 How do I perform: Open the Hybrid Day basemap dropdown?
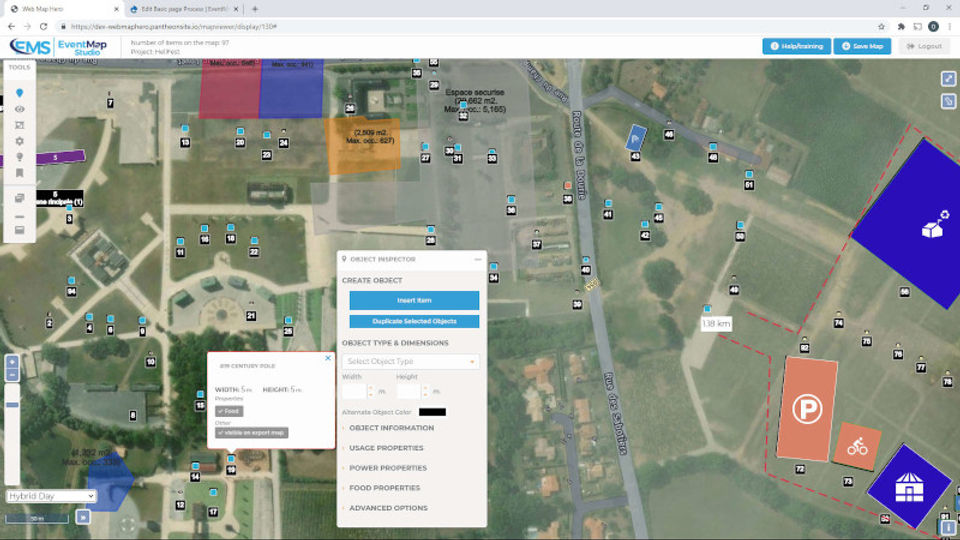51,496
